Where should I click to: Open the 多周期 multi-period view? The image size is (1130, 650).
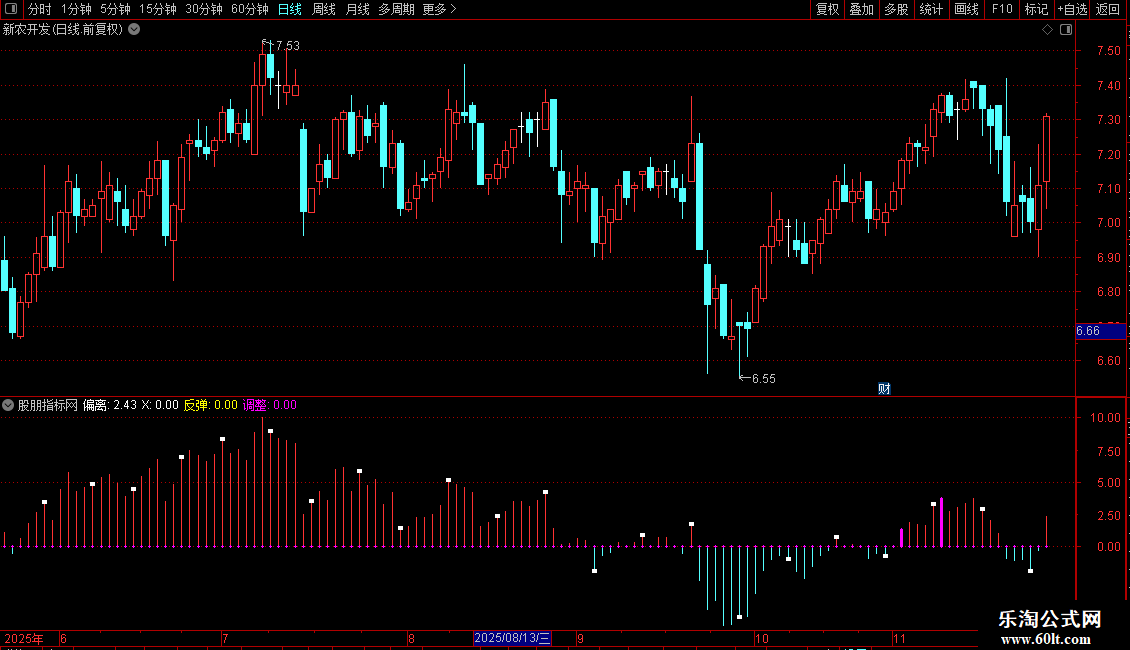point(396,9)
